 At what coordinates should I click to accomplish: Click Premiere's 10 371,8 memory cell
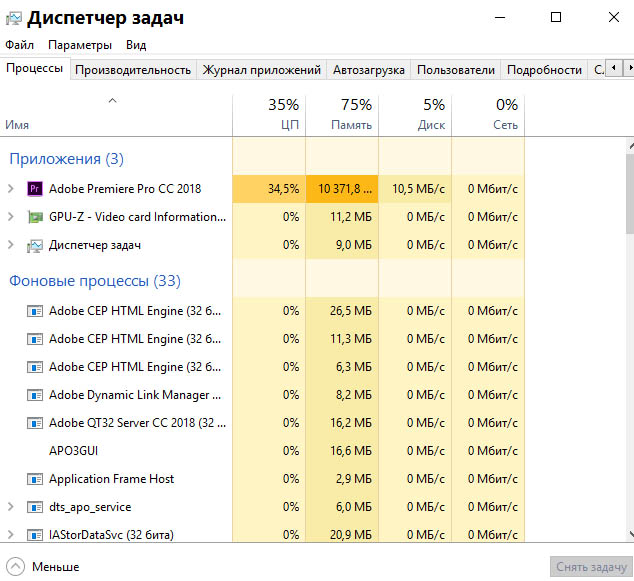tap(342, 189)
